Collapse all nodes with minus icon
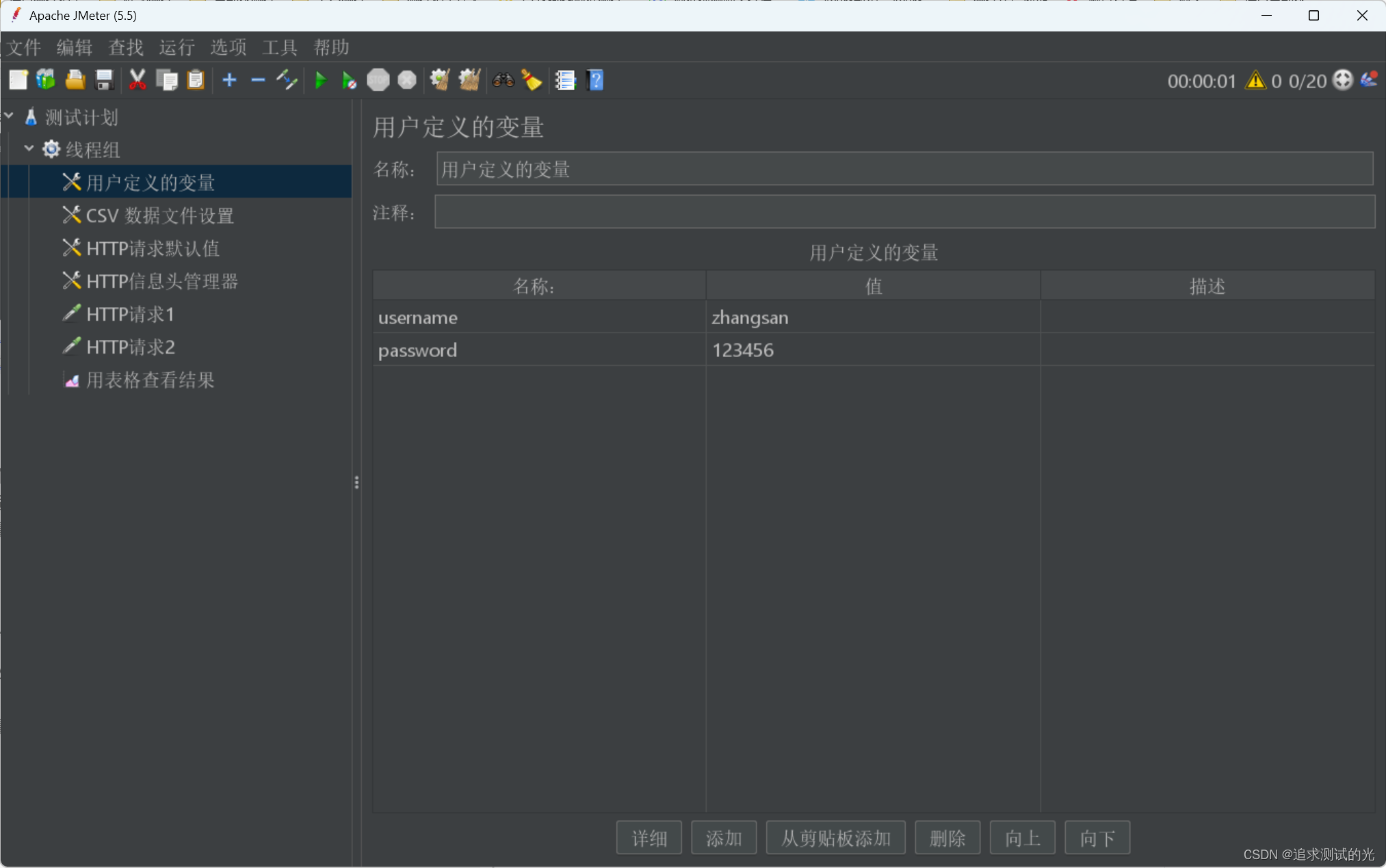 (258, 80)
